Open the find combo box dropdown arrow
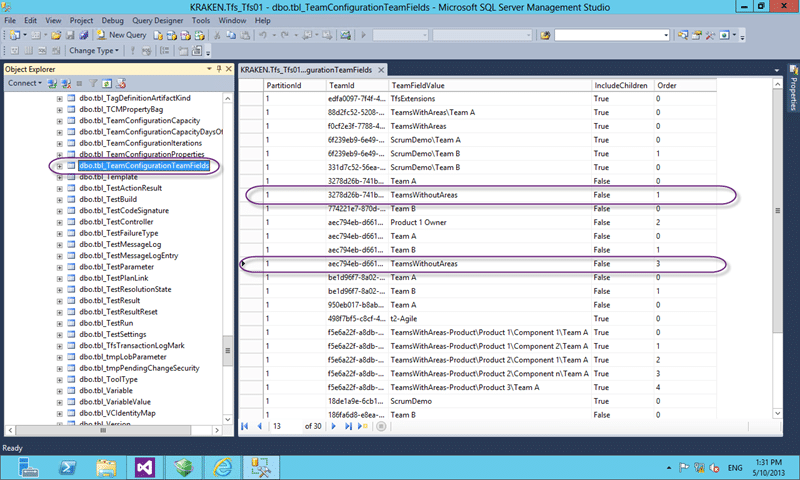800x480 pixels. coord(666,35)
